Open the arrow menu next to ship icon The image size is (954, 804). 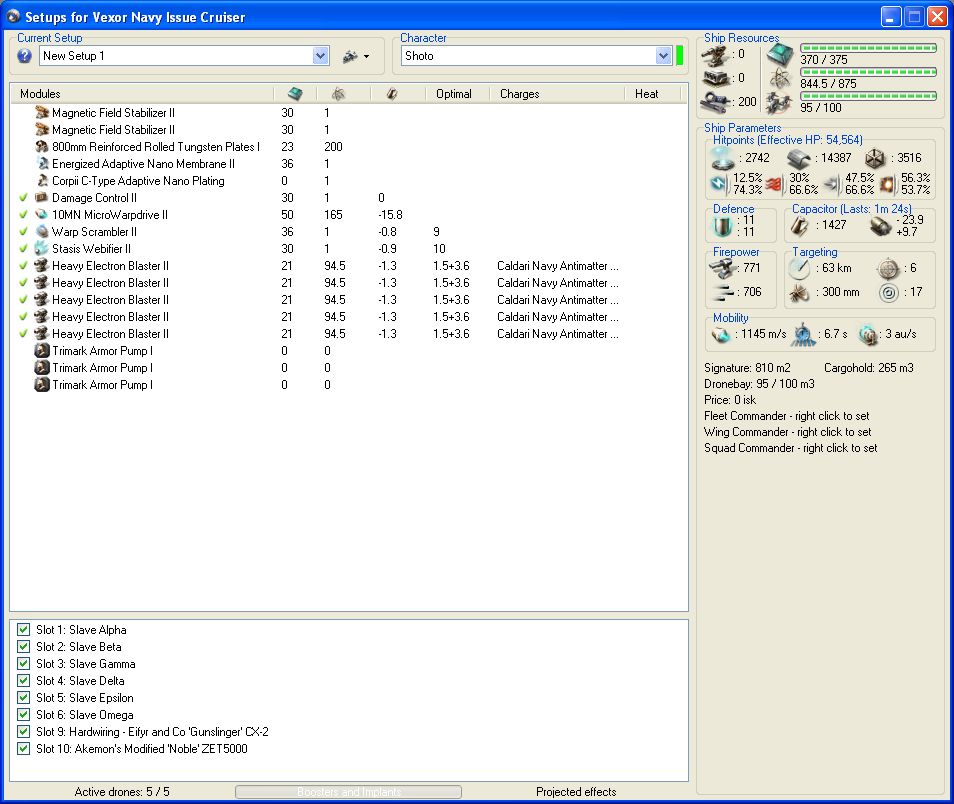coord(367,57)
